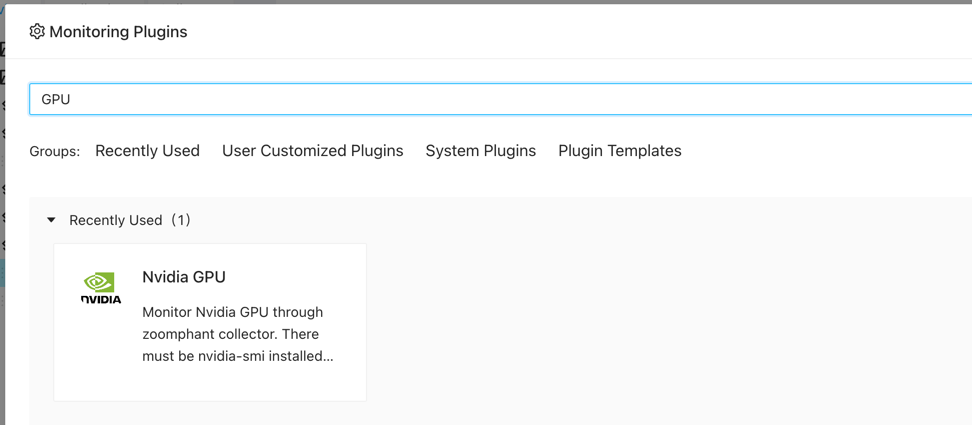The height and width of the screenshot is (425, 972).
Task: Open the Nvidia GPU plugin title
Action: (x=184, y=277)
